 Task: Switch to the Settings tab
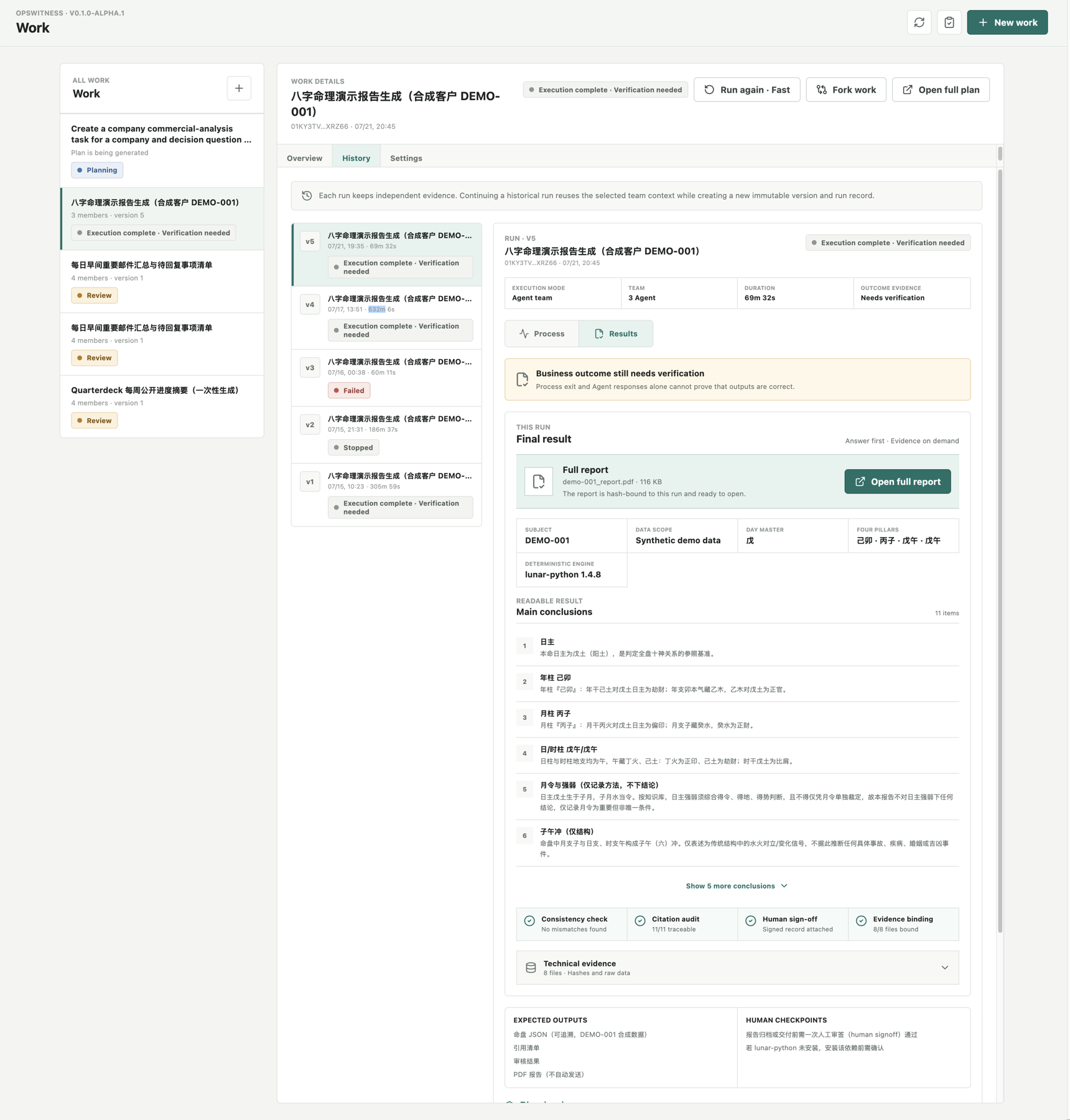pyautogui.click(x=406, y=158)
